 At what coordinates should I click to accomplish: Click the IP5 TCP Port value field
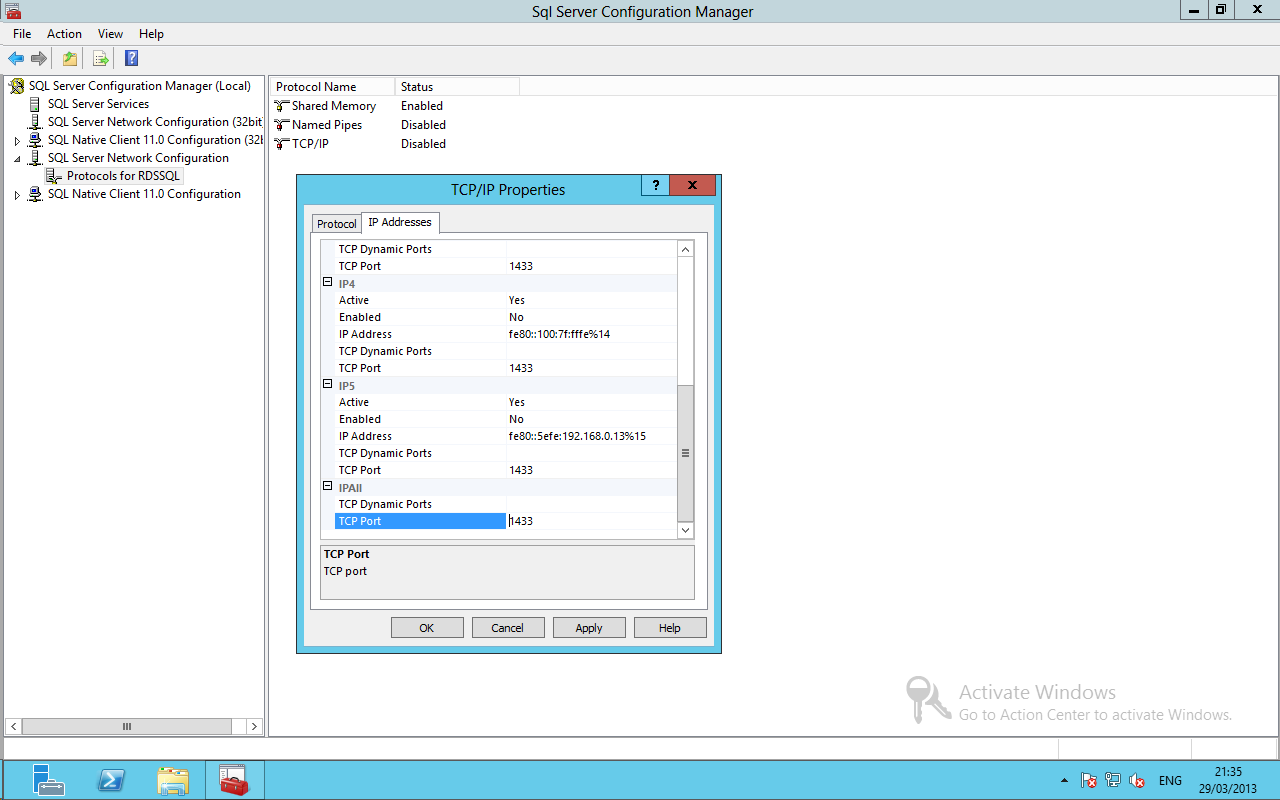pos(591,470)
